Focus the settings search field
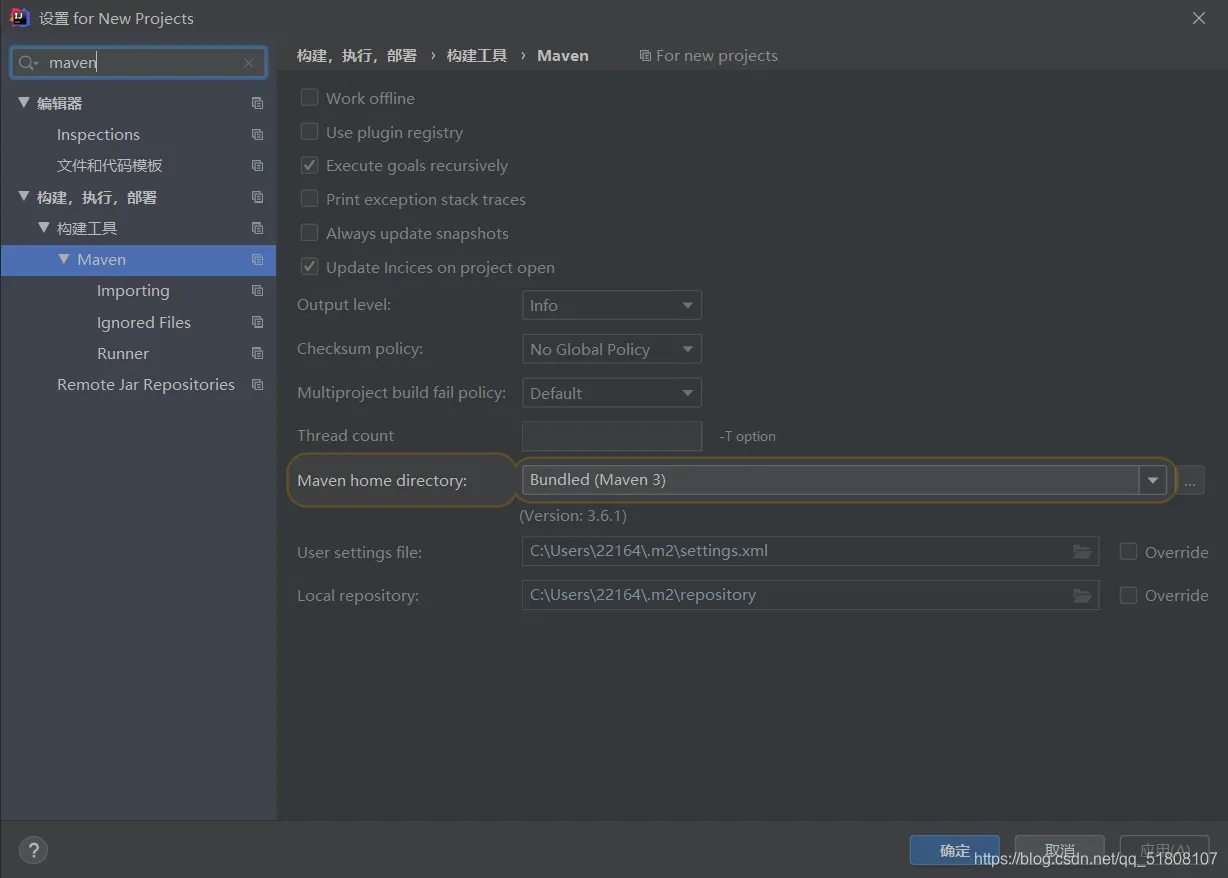 [x=138, y=63]
